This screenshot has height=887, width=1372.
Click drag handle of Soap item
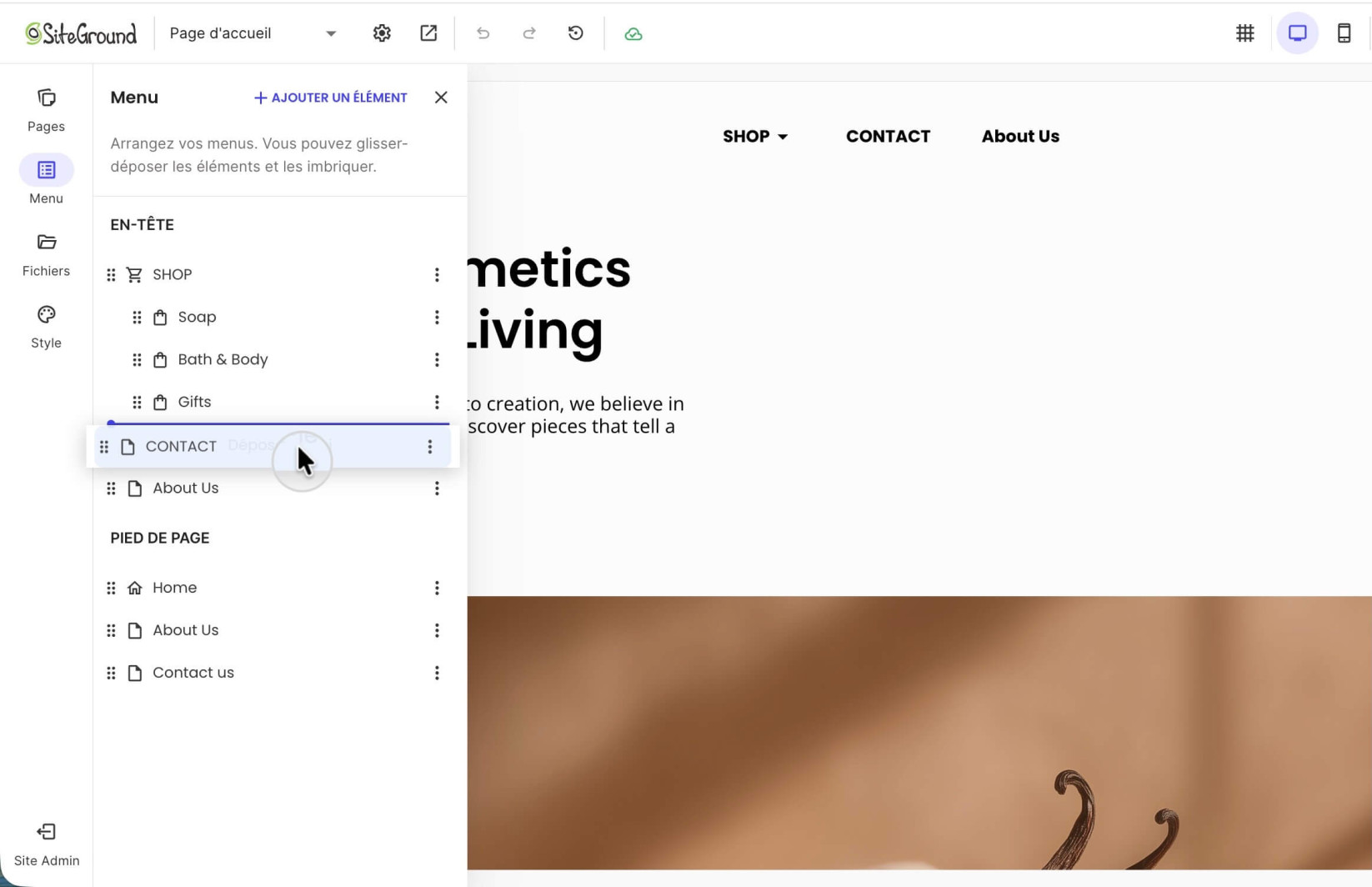(137, 317)
